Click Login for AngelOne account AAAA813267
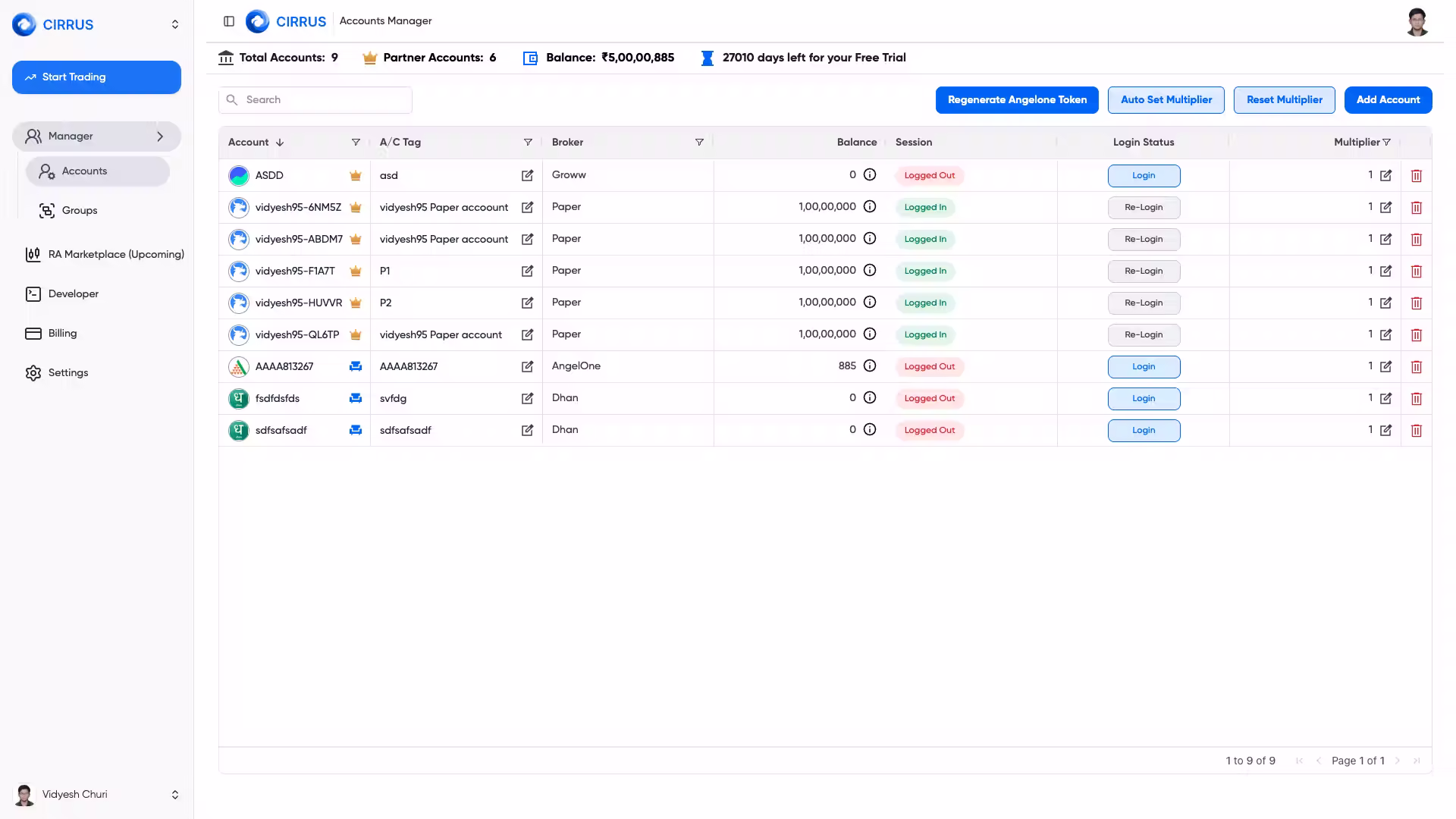This screenshot has width=1456, height=819. [1143, 367]
